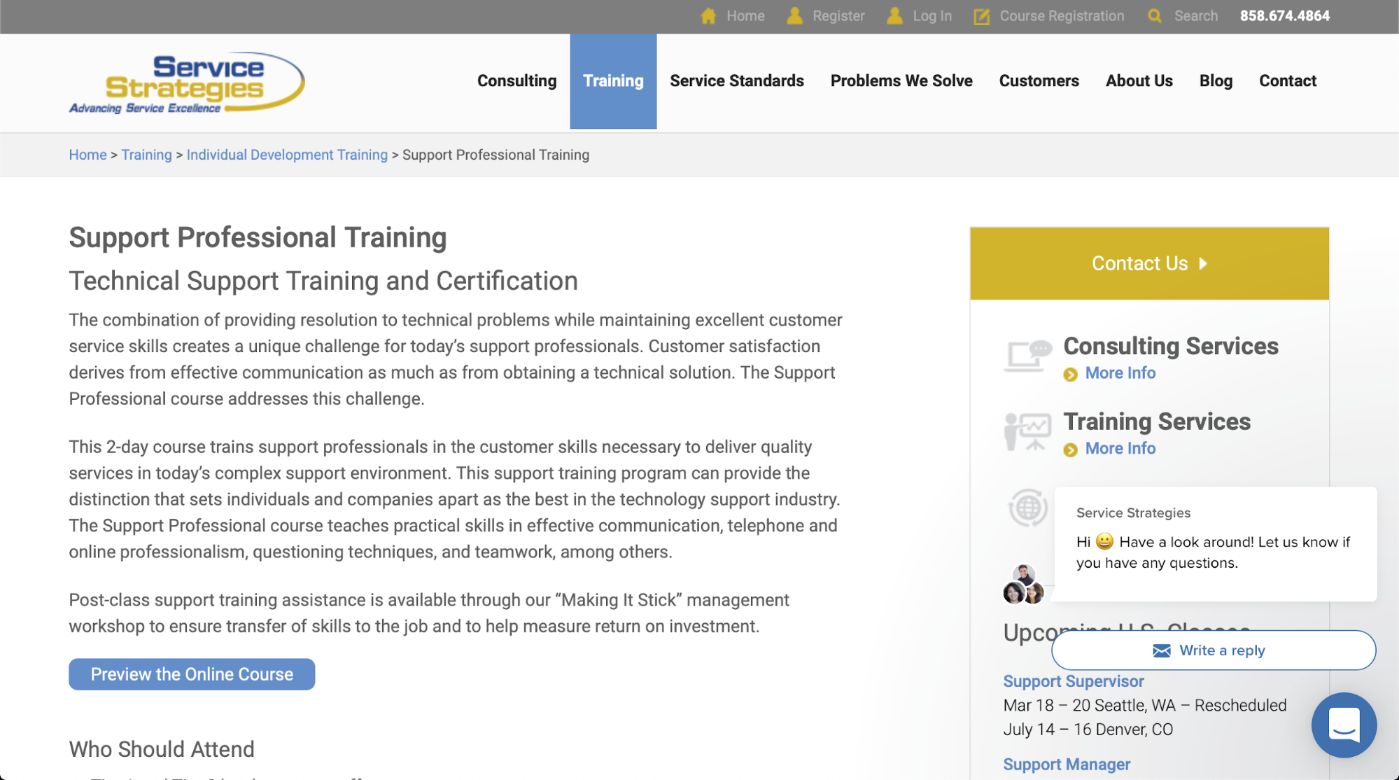
Task: Click Training in the breadcrumb
Action: coord(147,155)
